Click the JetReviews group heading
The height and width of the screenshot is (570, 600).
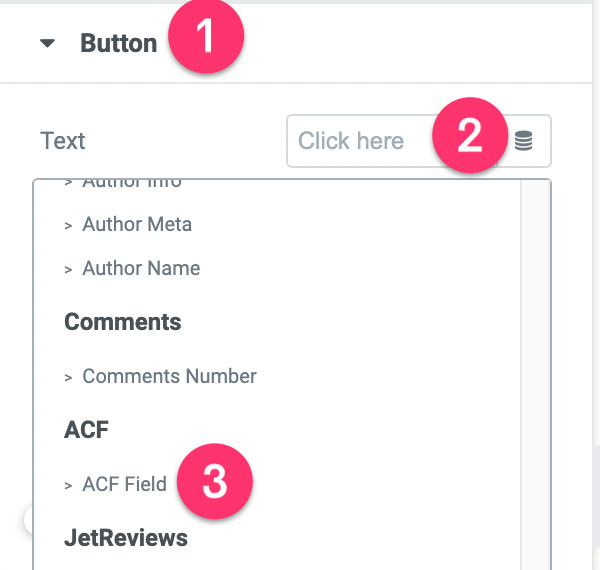click(125, 538)
